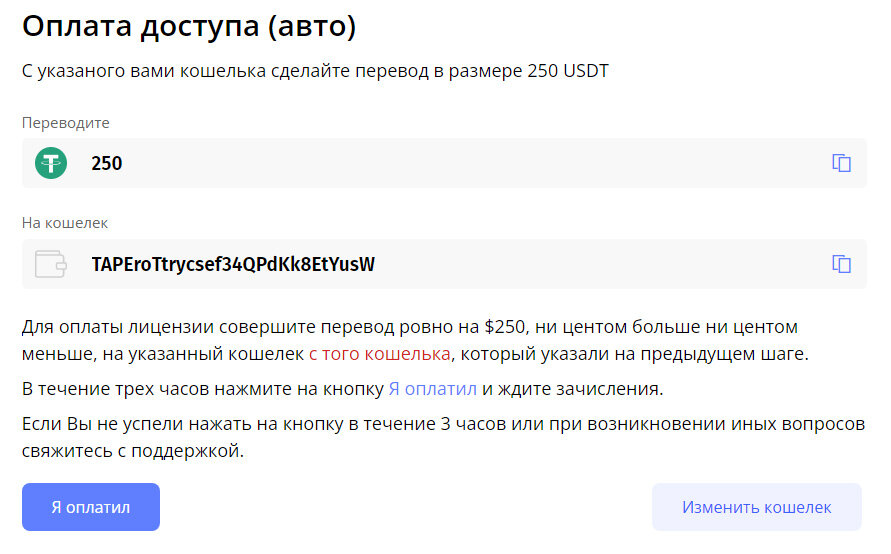Open Изменить кошелек to change wallet
This screenshot has height=554, width=891.
(x=756, y=507)
